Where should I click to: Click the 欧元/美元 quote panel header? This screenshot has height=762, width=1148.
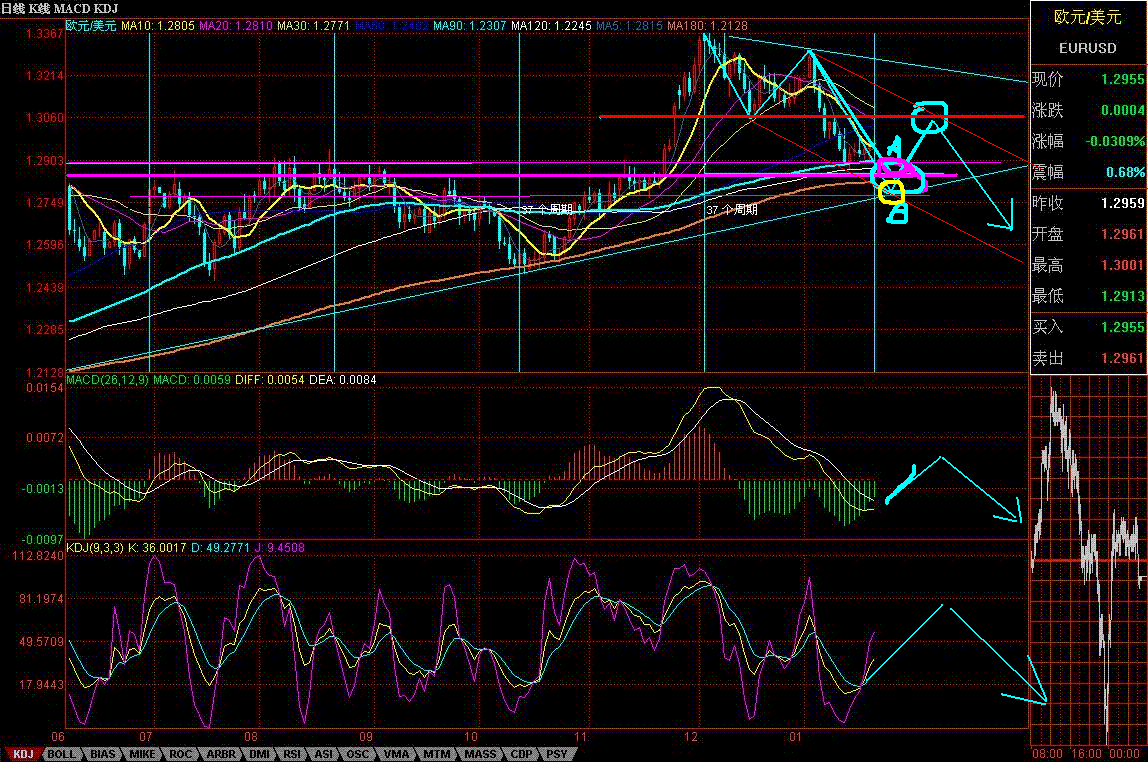1087,17
